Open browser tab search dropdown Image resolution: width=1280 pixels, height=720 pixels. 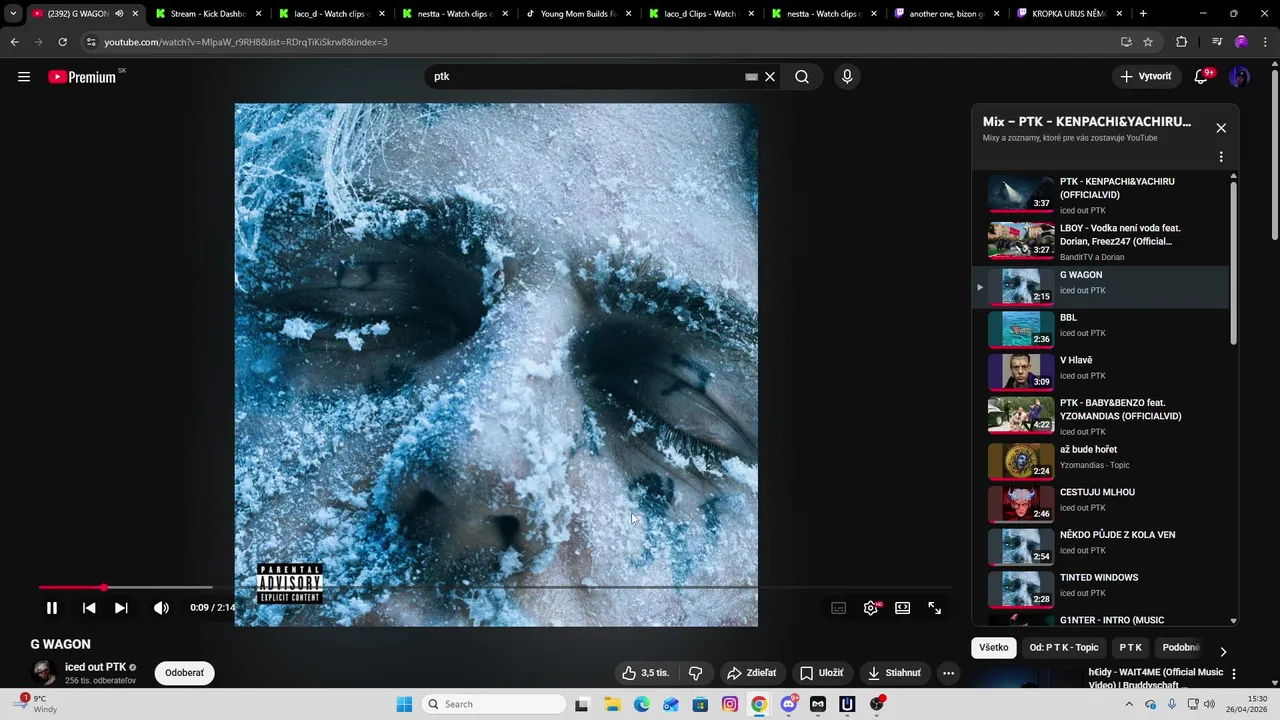(x=13, y=14)
